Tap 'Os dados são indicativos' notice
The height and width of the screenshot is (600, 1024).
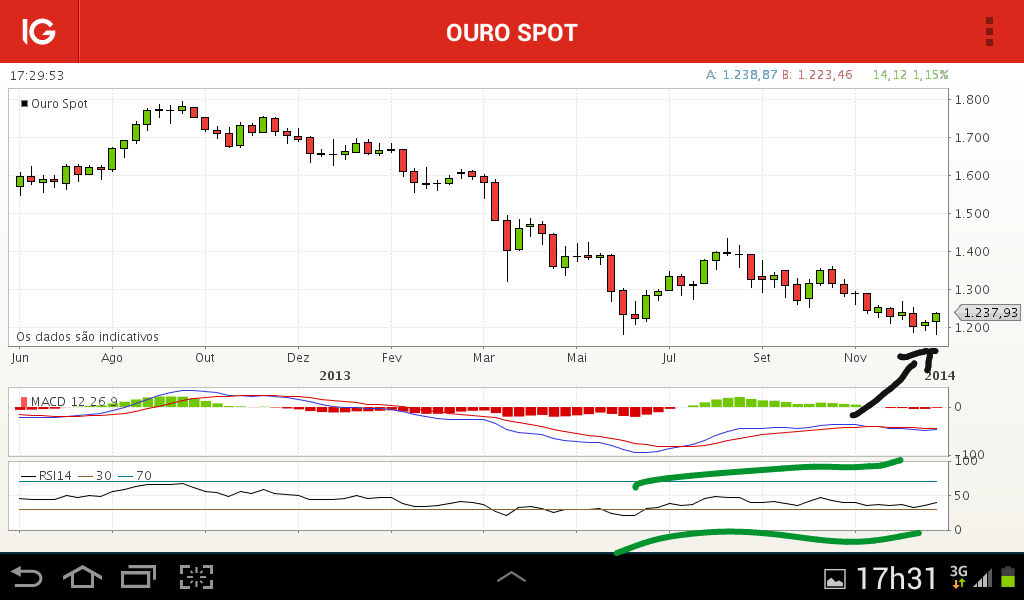pyautogui.click(x=88, y=337)
